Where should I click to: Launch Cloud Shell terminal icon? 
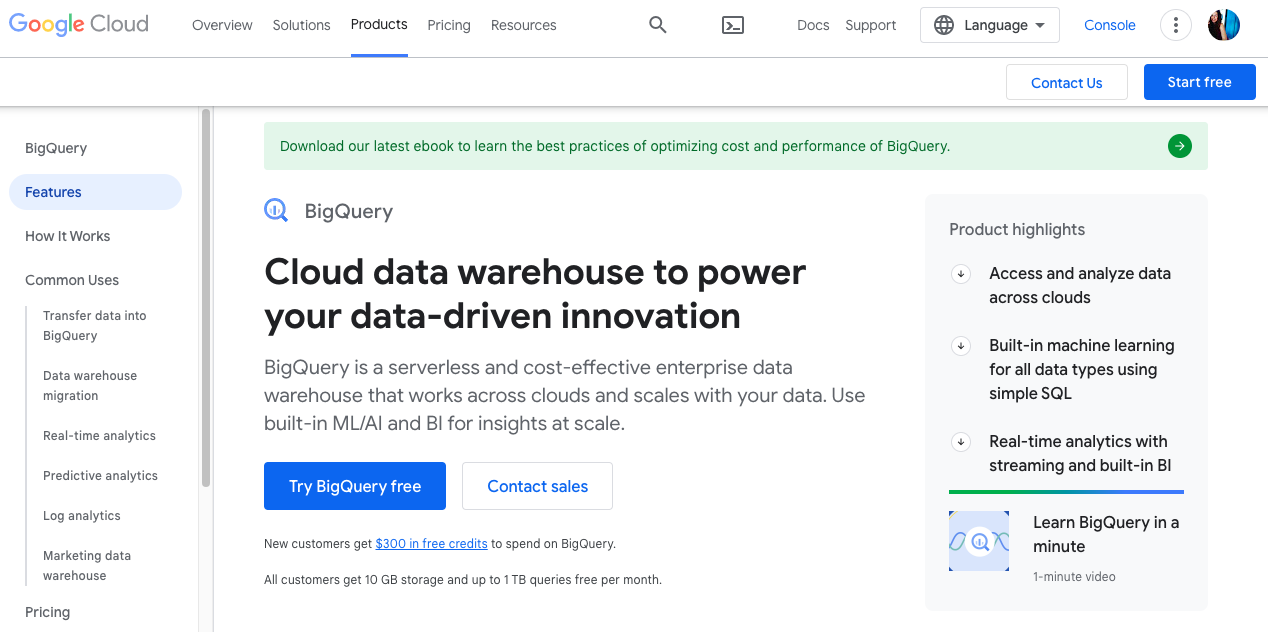(733, 25)
